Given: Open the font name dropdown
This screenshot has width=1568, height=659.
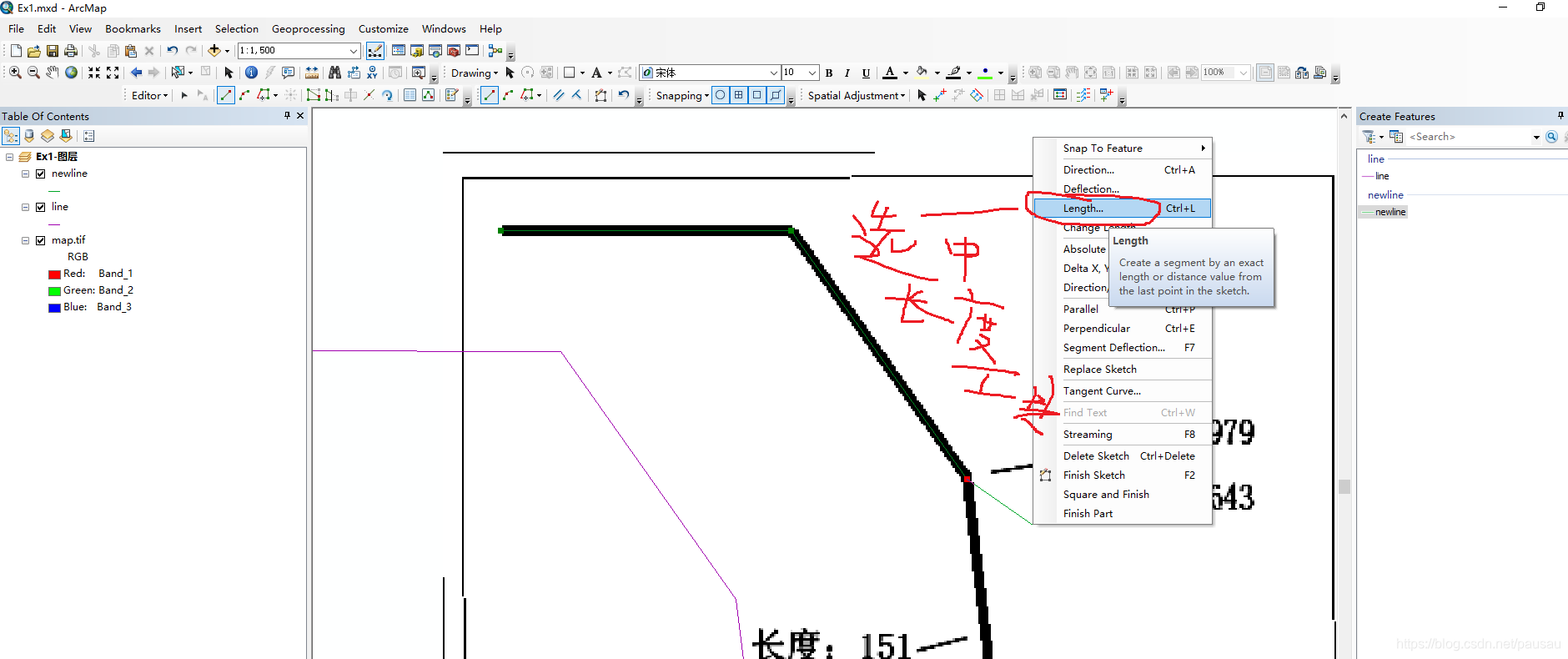Looking at the screenshot, I should coord(773,73).
